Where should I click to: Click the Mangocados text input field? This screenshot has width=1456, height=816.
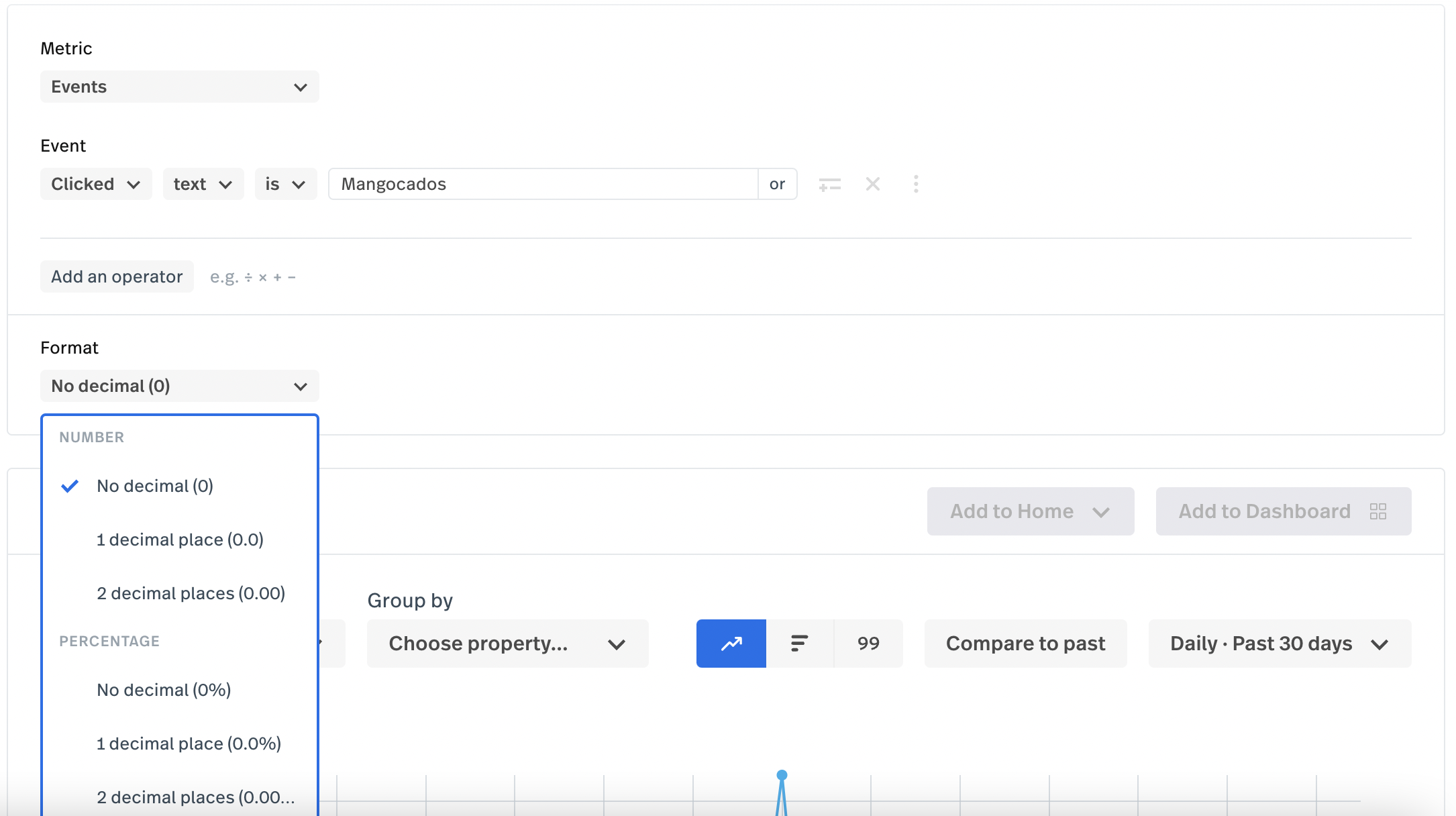(x=543, y=184)
